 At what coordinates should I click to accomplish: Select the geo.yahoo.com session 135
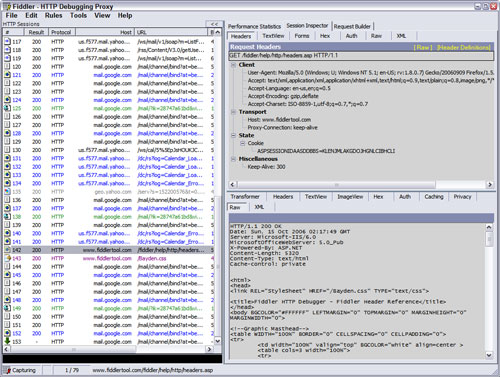(x=109, y=192)
